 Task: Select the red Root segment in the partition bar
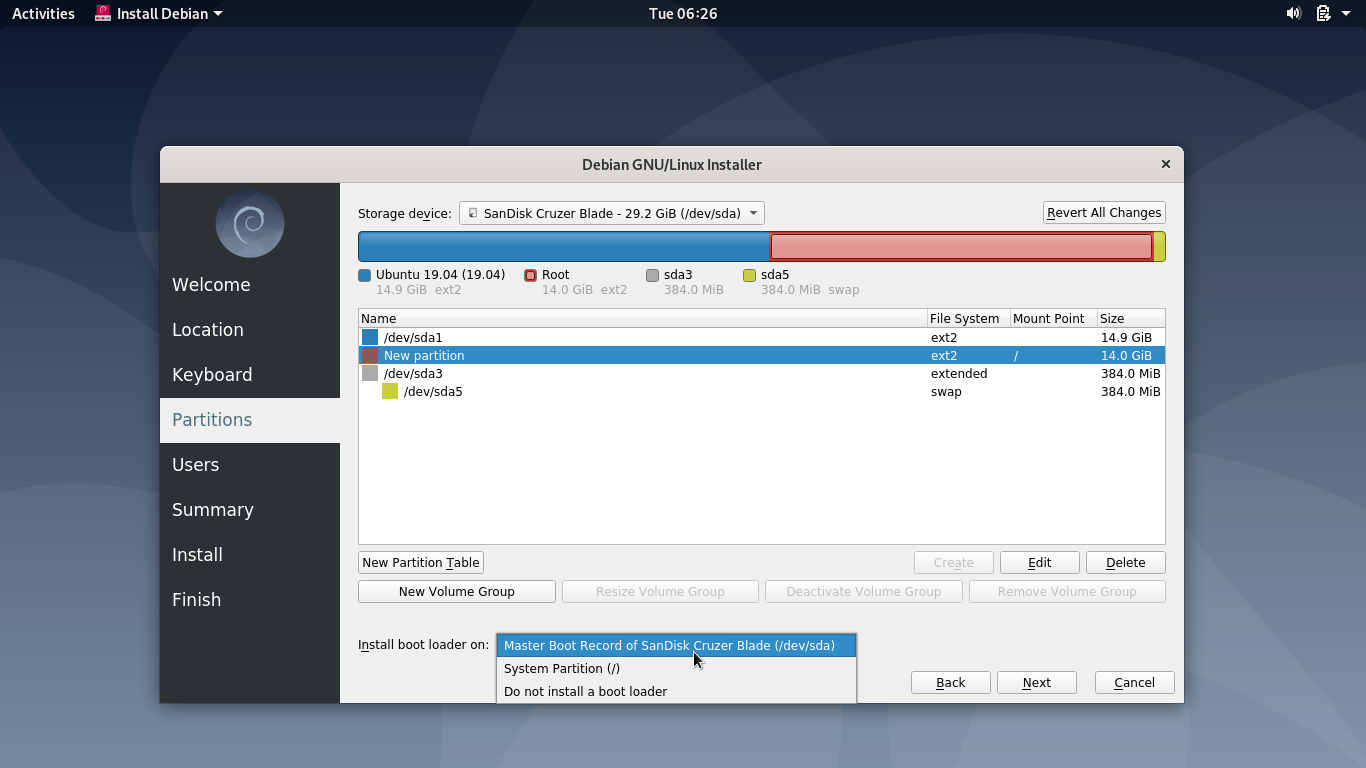tap(961, 247)
